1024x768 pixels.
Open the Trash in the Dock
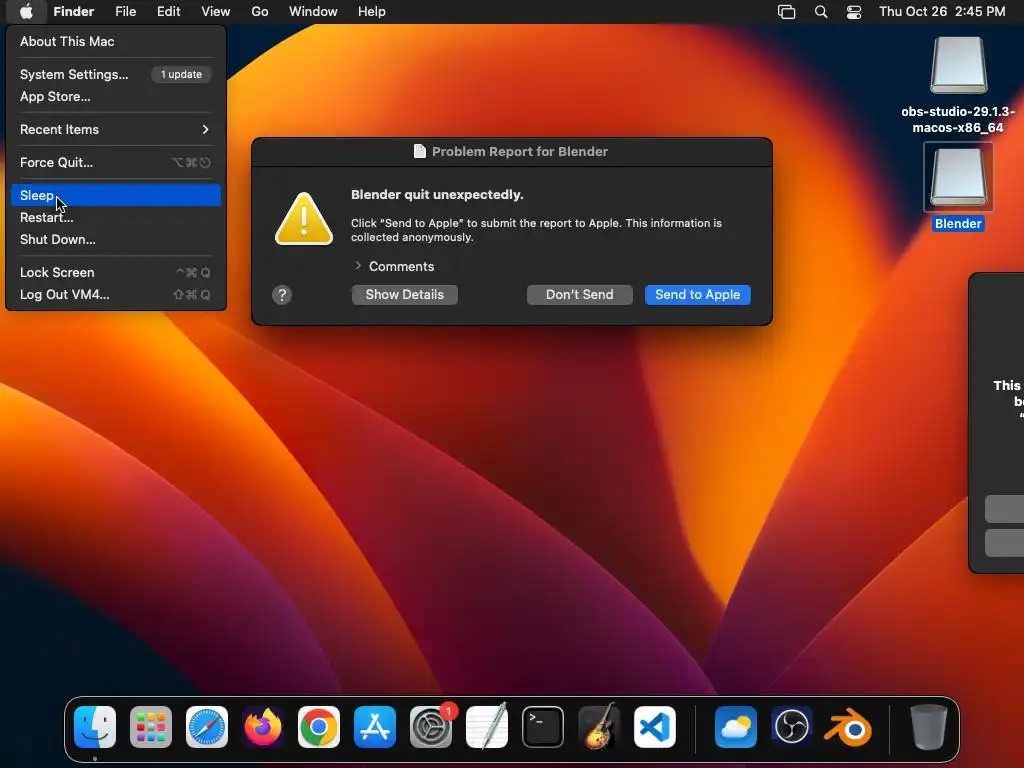tap(929, 727)
